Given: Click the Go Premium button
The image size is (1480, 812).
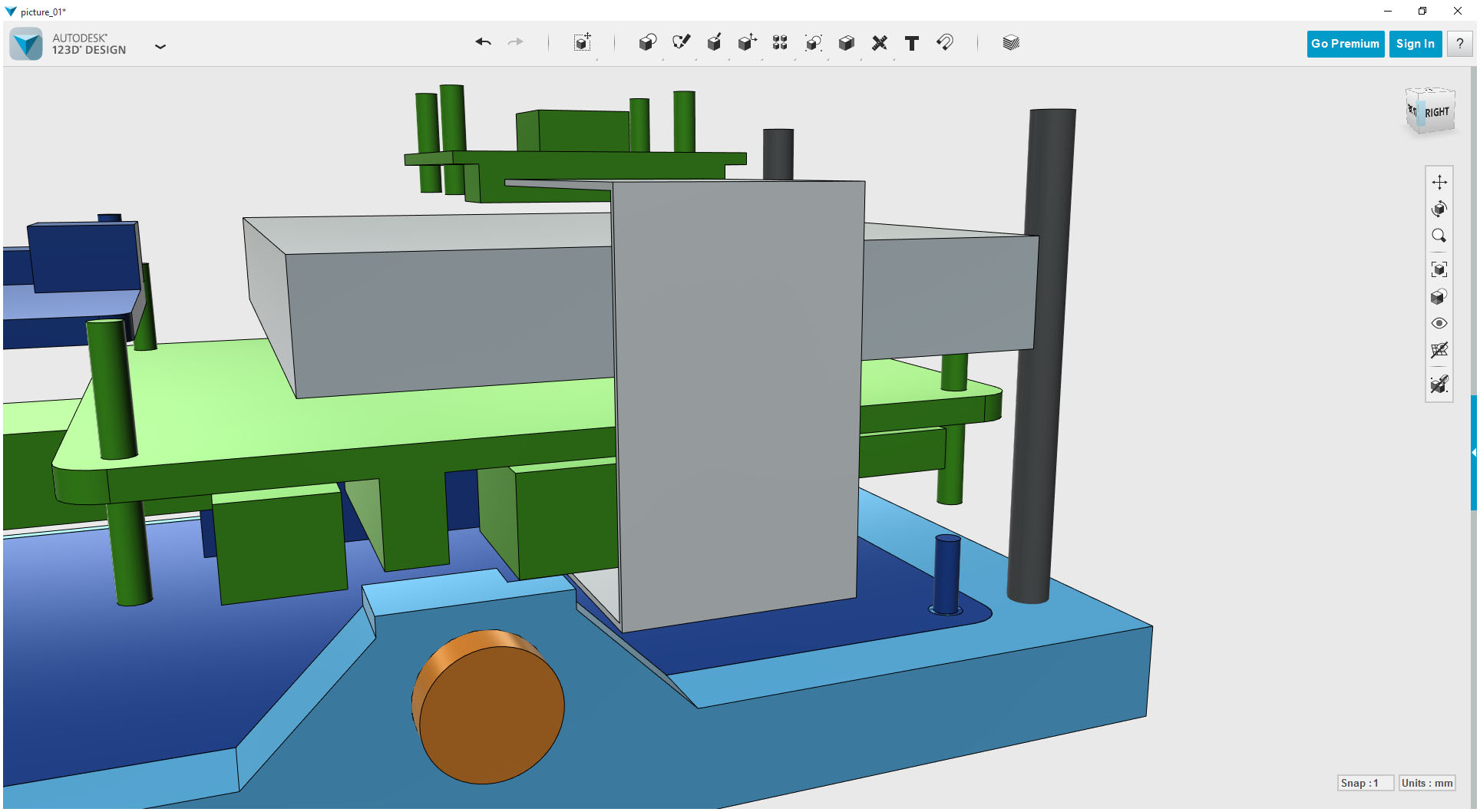Looking at the screenshot, I should pos(1345,44).
